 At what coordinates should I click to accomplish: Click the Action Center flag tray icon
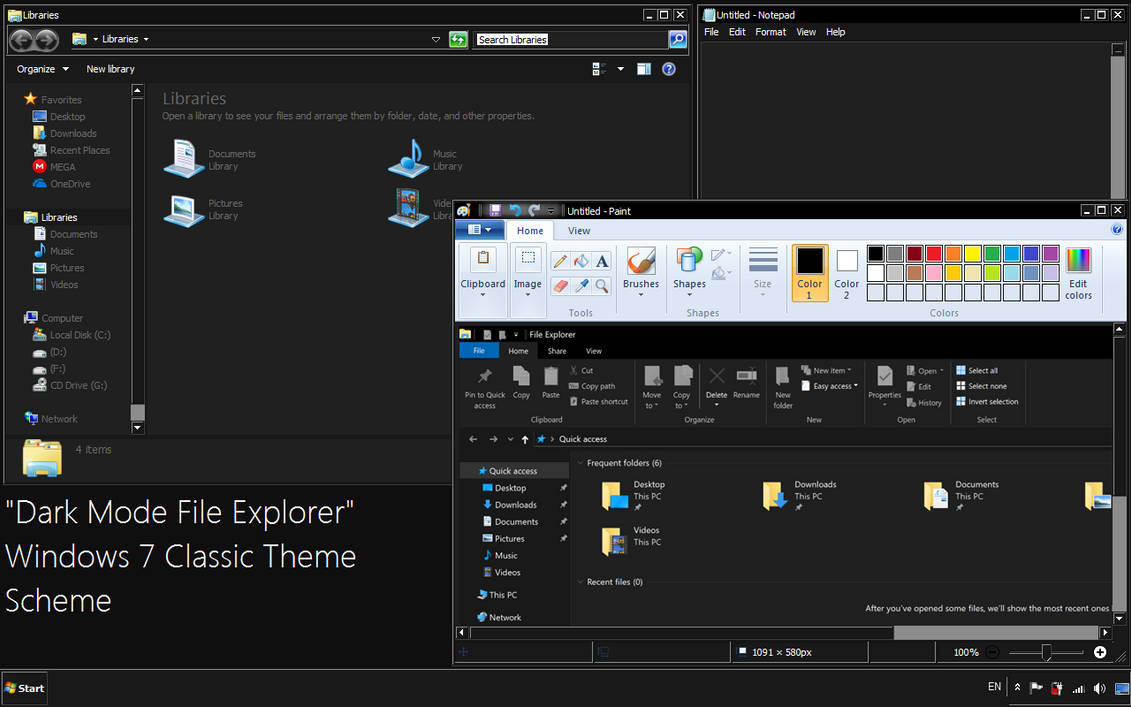coord(1036,688)
